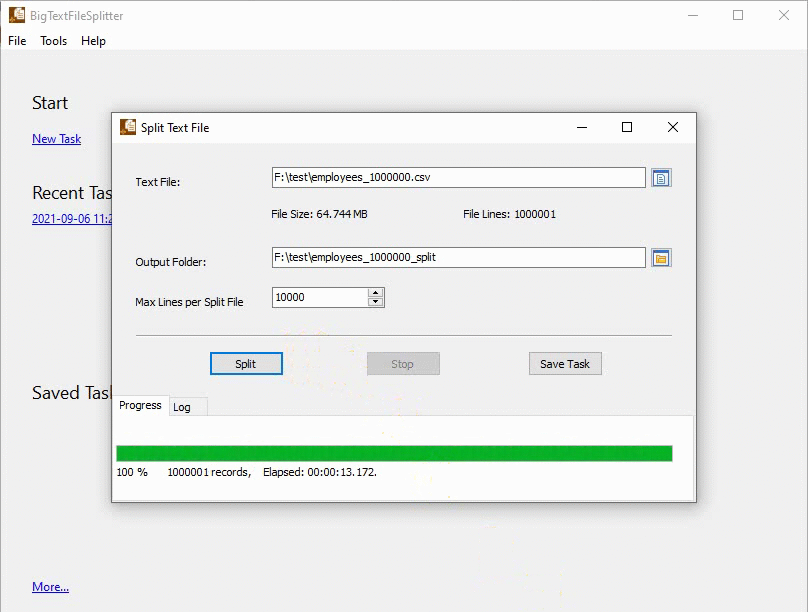Open the Help menu
The width and height of the screenshot is (808, 612).
pos(93,41)
